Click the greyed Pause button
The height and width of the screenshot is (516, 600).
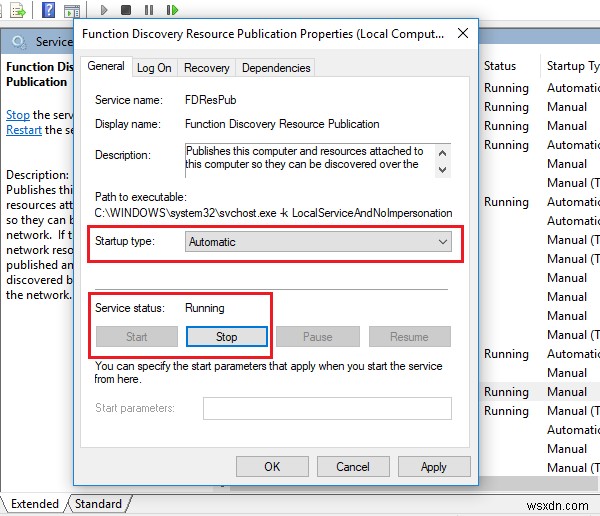point(318,337)
